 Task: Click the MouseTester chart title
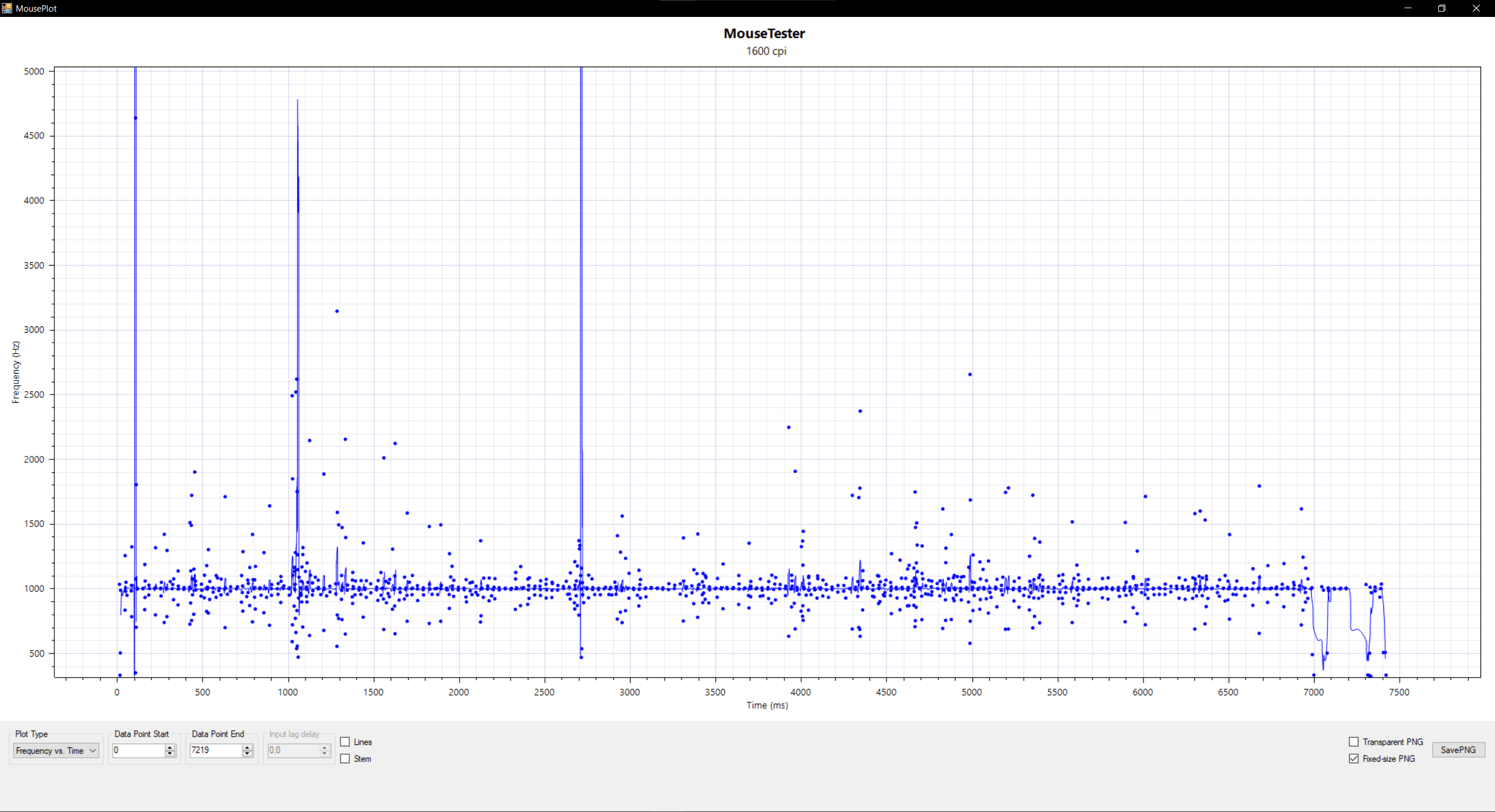coord(764,34)
